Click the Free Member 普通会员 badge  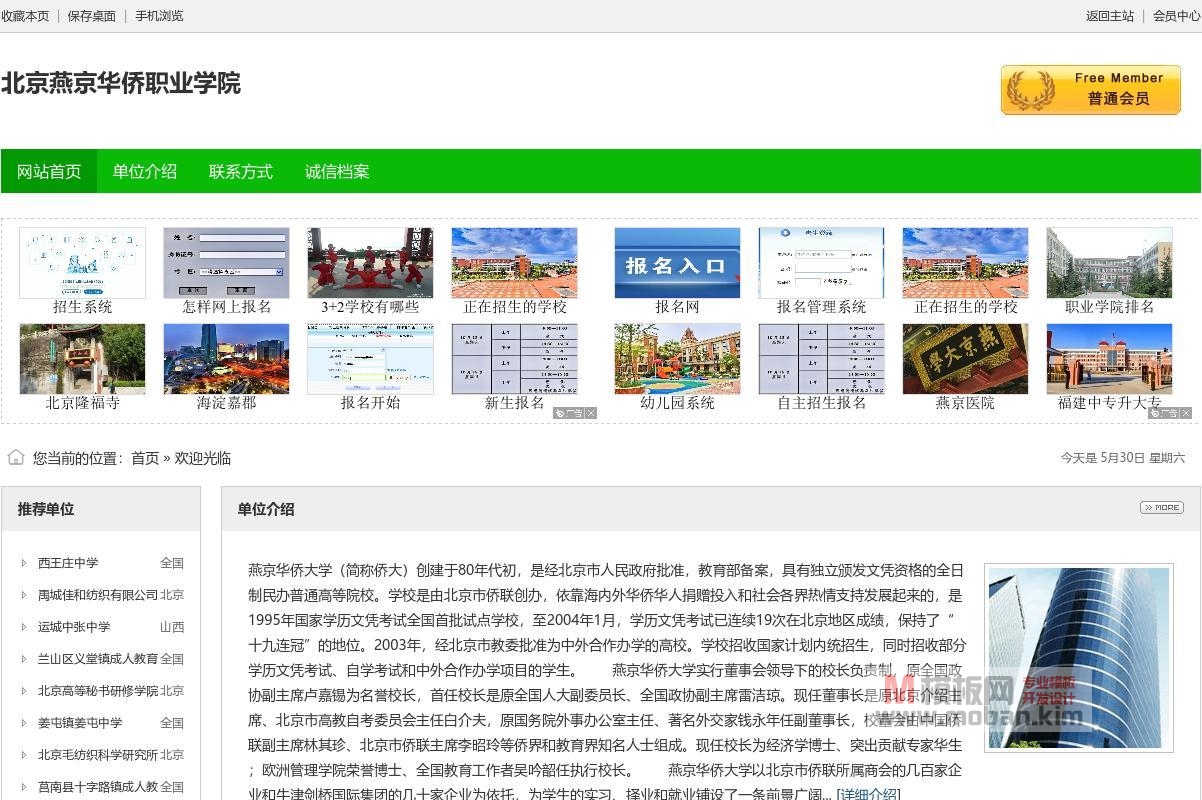pos(1091,90)
